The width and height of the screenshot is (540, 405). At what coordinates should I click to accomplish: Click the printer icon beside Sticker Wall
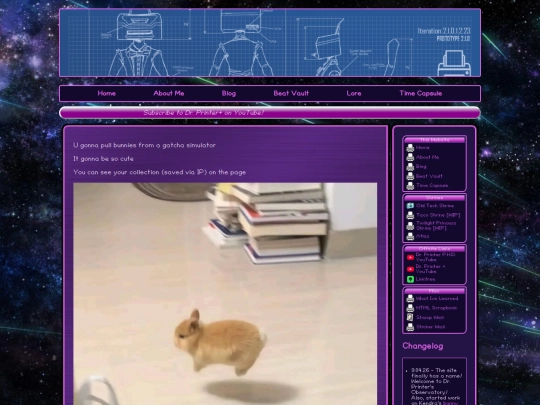click(x=410, y=327)
